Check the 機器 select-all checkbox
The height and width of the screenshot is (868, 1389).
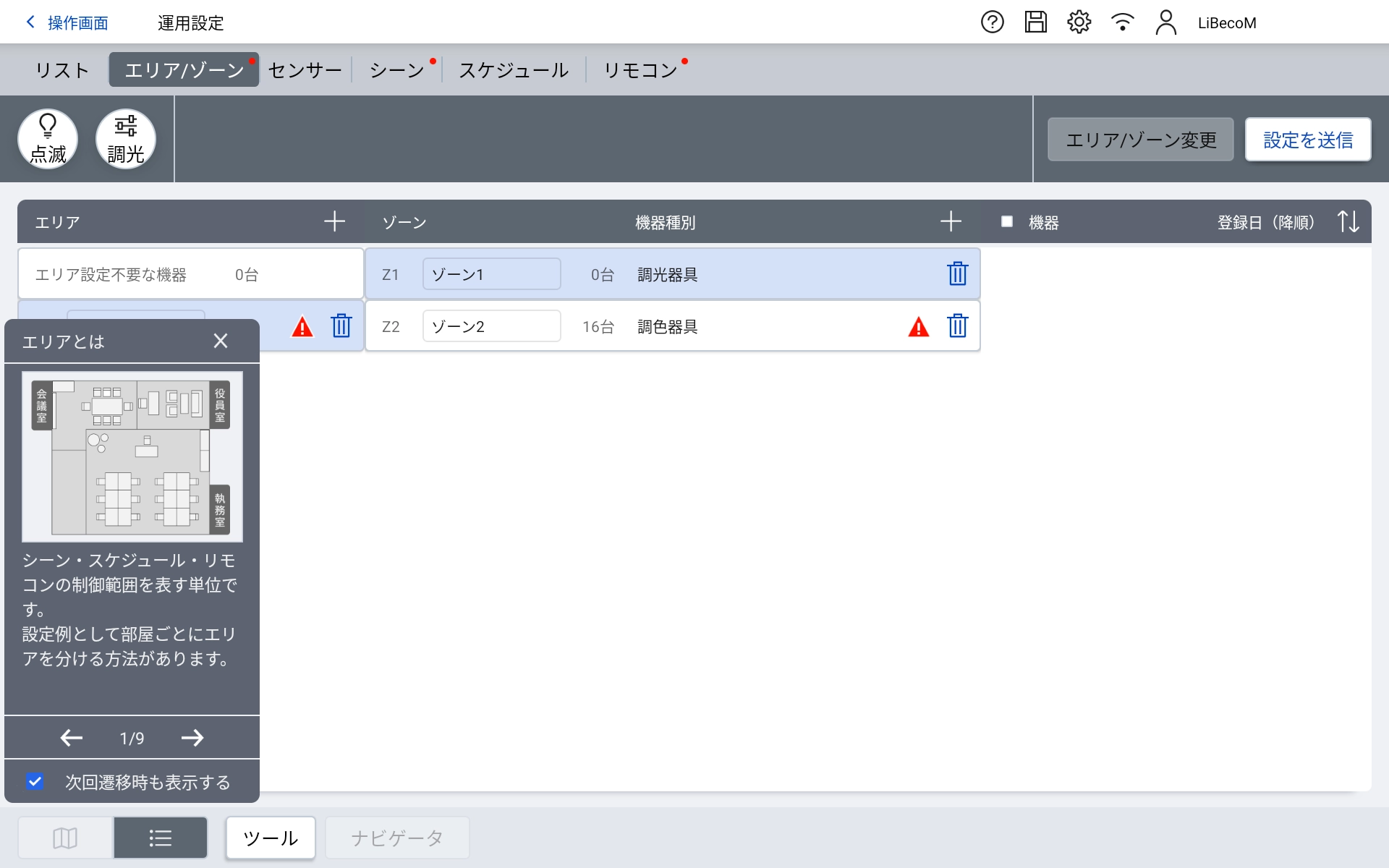[1006, 221]
